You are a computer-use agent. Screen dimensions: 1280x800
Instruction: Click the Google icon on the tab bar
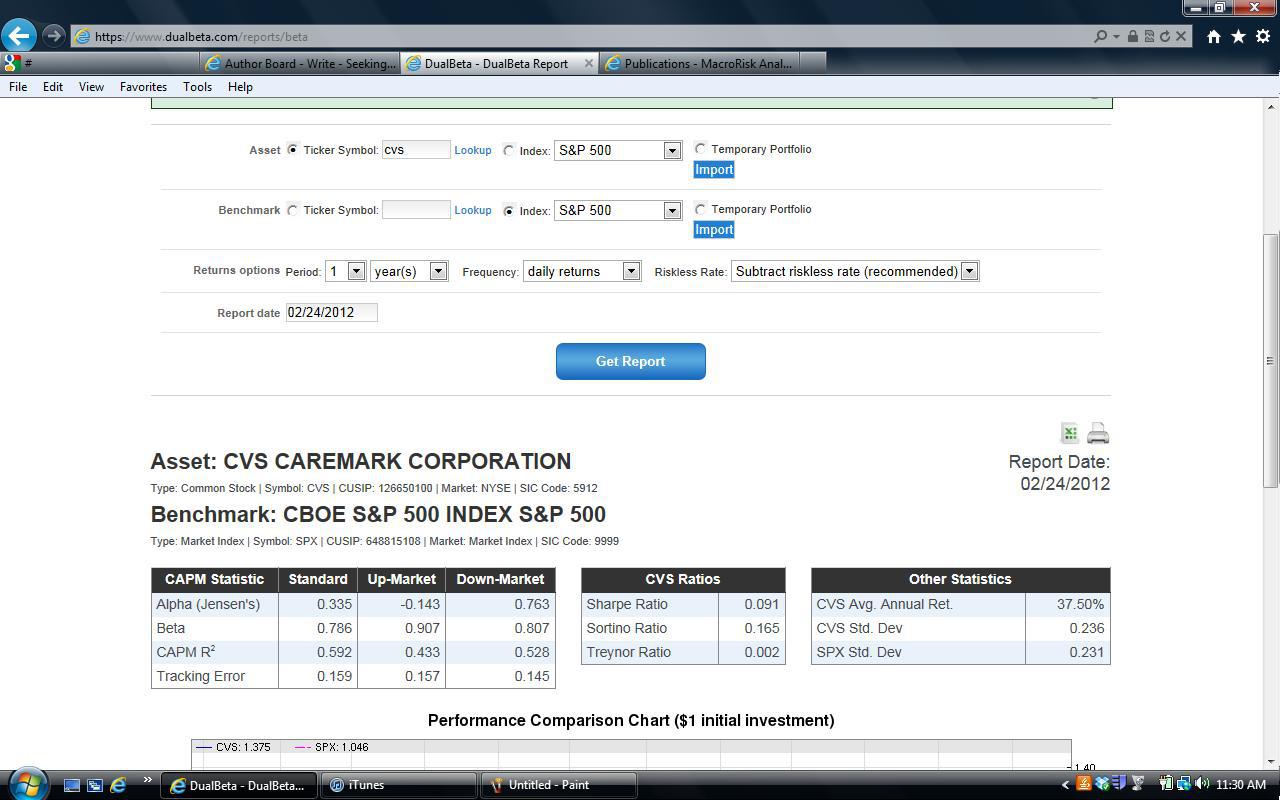point(12,63)
